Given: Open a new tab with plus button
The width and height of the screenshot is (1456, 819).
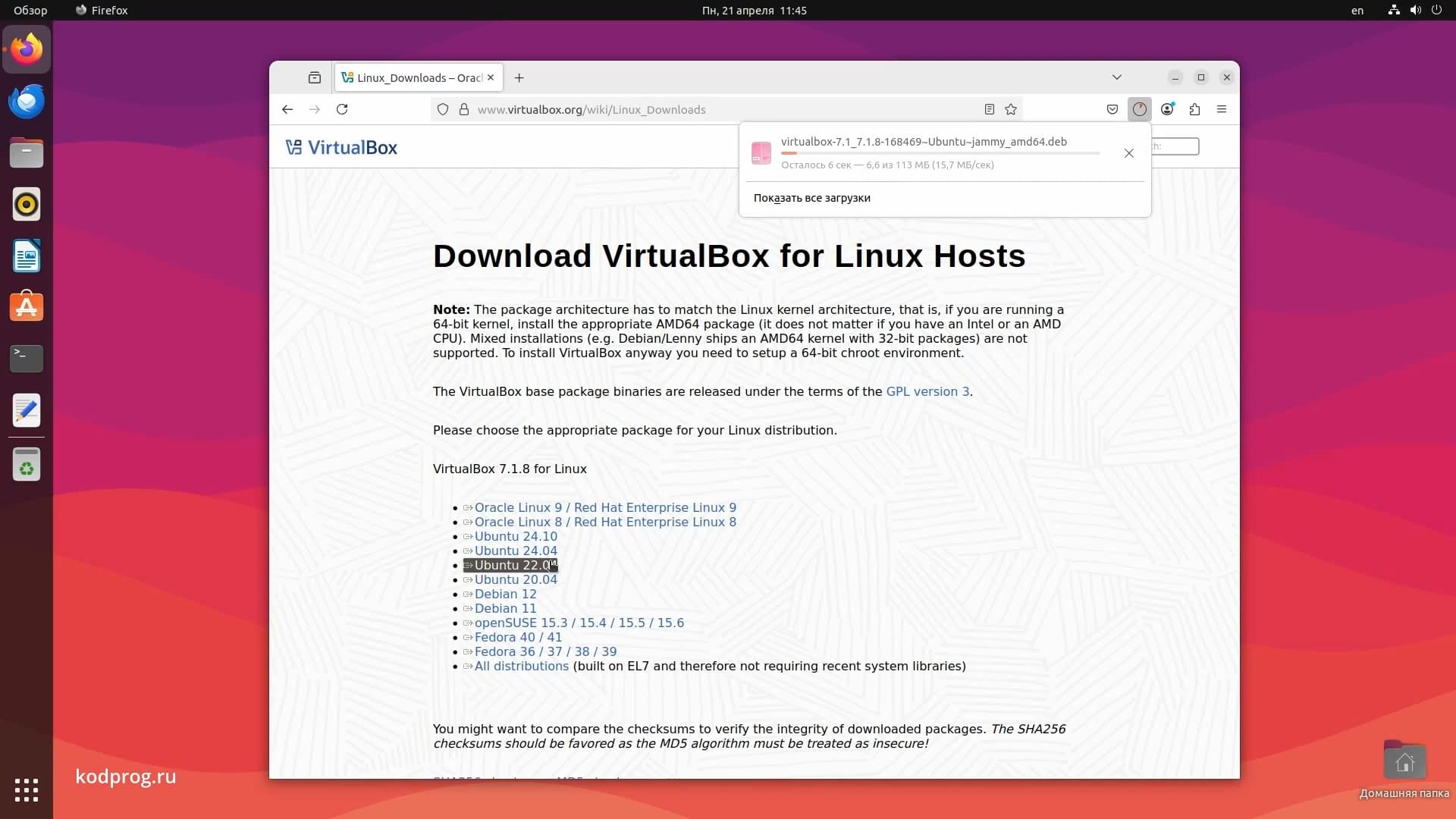Looking at the screenshot, I should pyautogui.click(x=519, y=77).
